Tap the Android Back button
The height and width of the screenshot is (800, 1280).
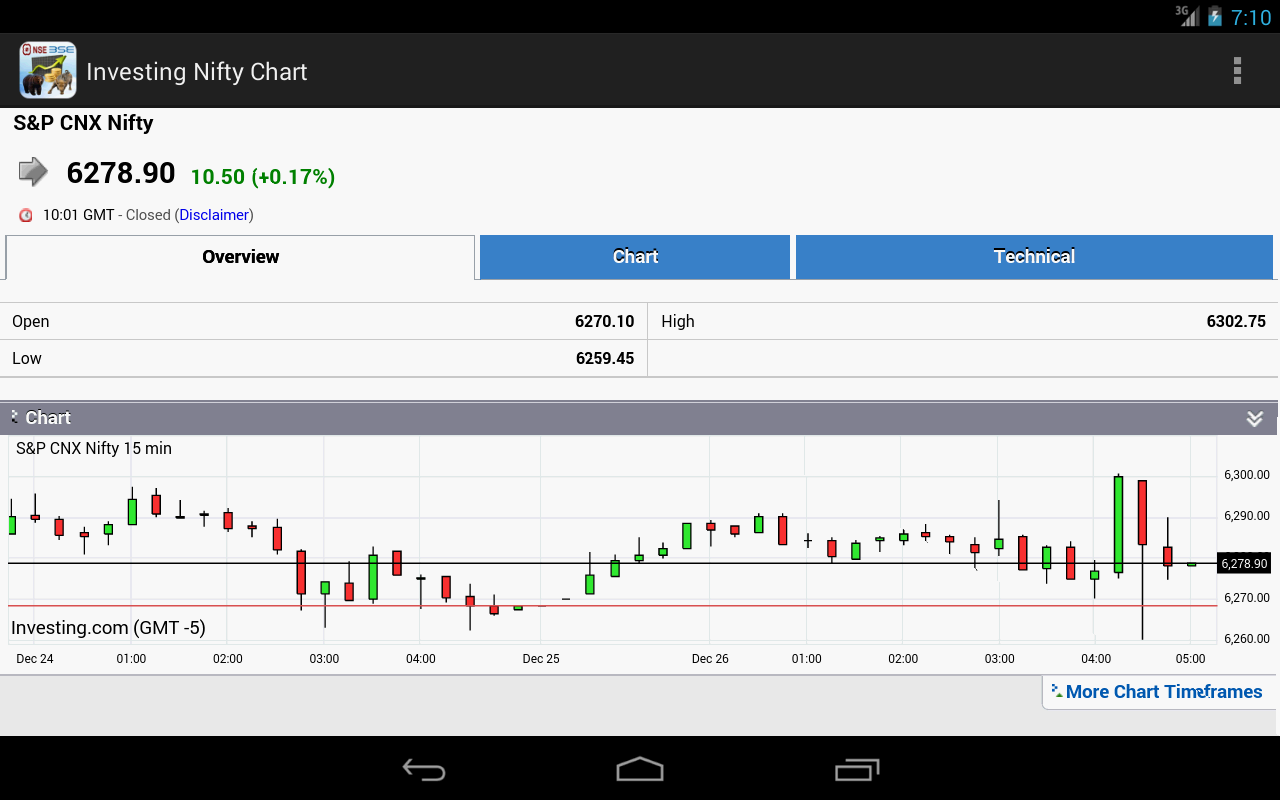tap(424, 769)
